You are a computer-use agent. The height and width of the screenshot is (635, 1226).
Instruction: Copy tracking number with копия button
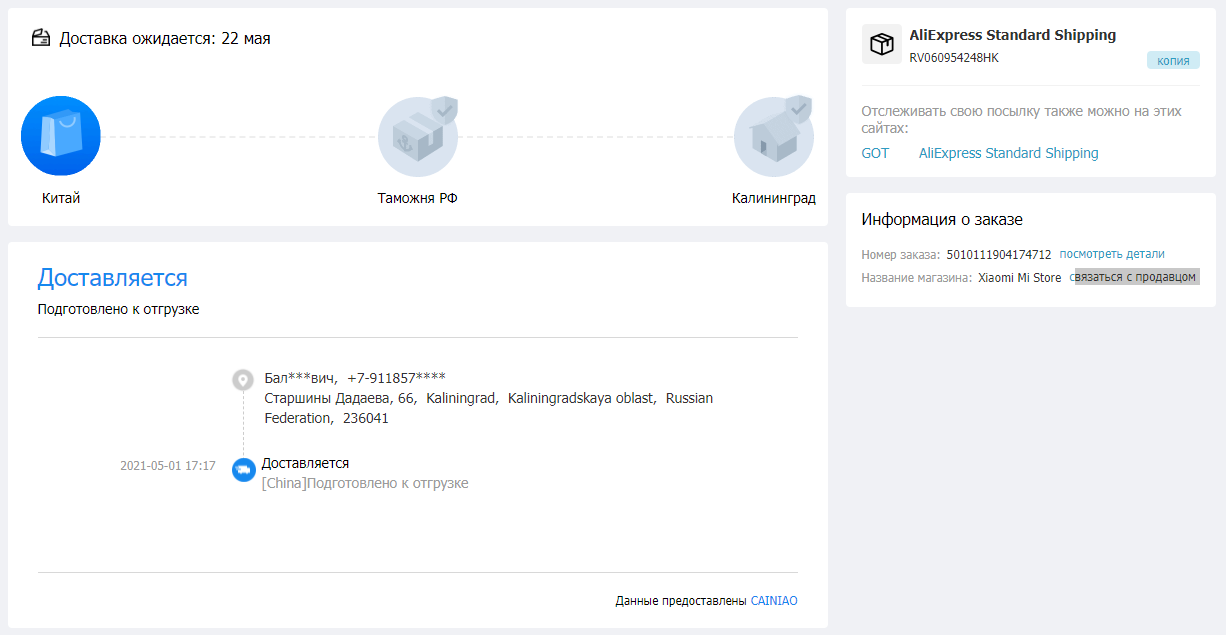click(x=1172, y=61)
